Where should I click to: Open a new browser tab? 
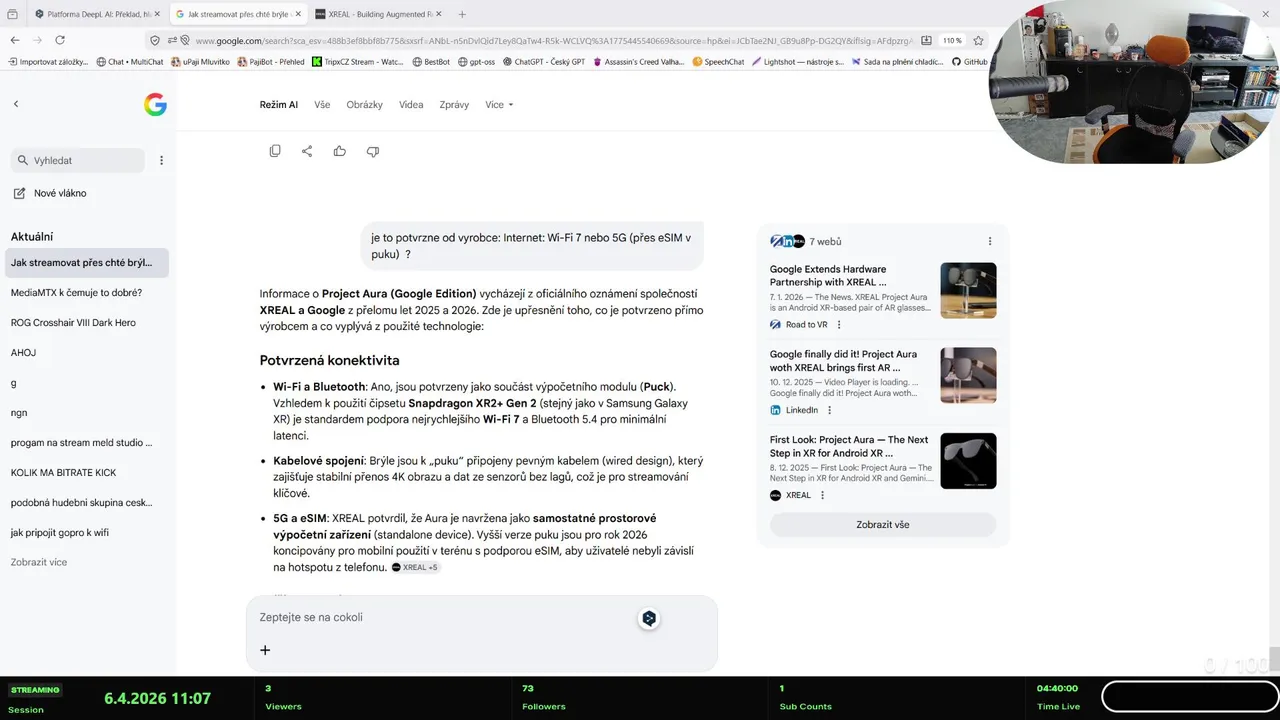pyautogui.click(x=462, y=14)
